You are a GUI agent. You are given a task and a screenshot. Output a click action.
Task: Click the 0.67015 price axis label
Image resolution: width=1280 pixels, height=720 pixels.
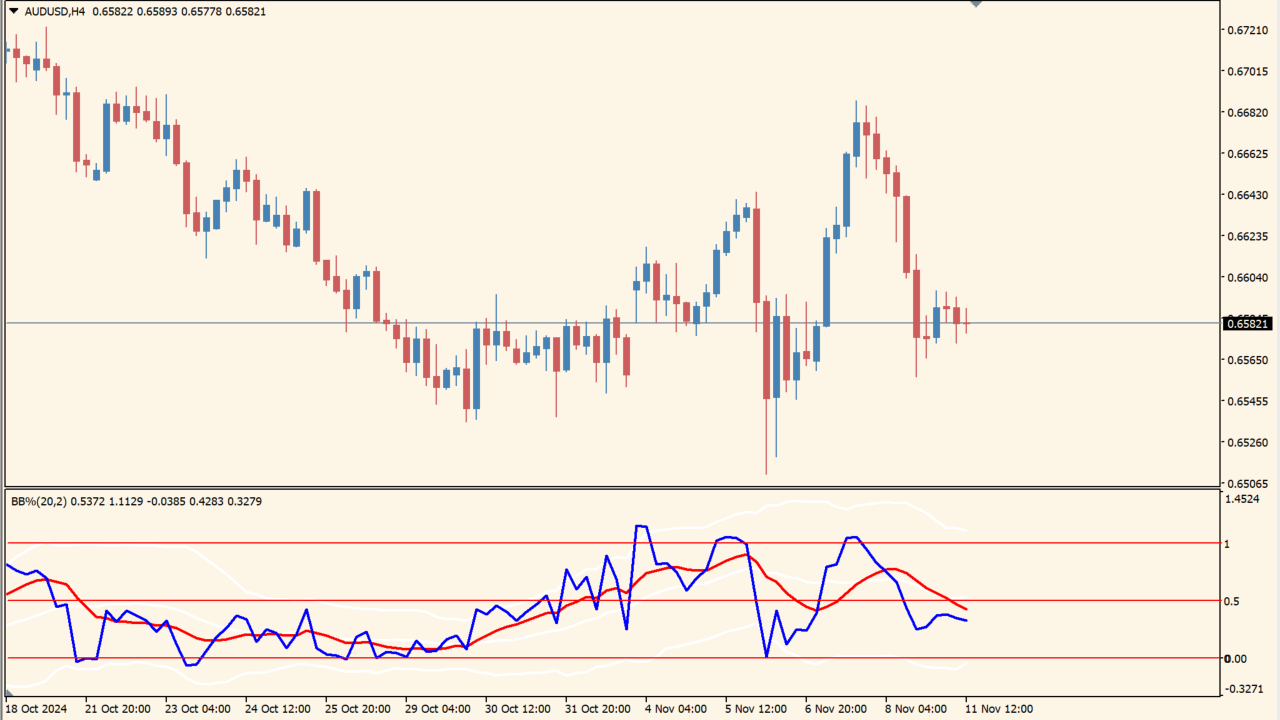point(1246,71)
